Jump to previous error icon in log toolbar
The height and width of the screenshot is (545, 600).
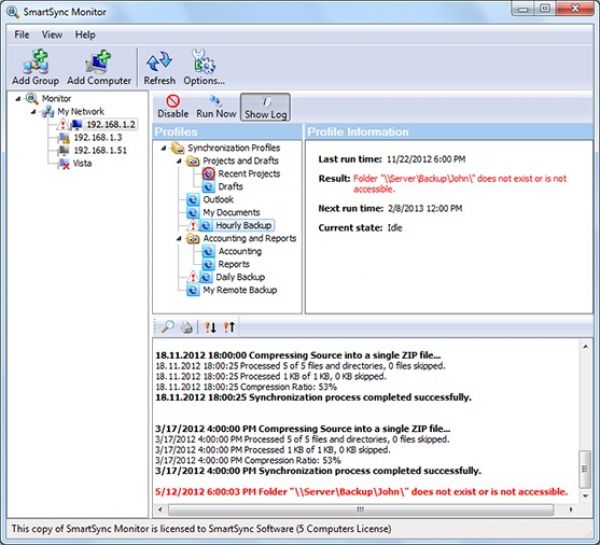[x=229, y=327]
